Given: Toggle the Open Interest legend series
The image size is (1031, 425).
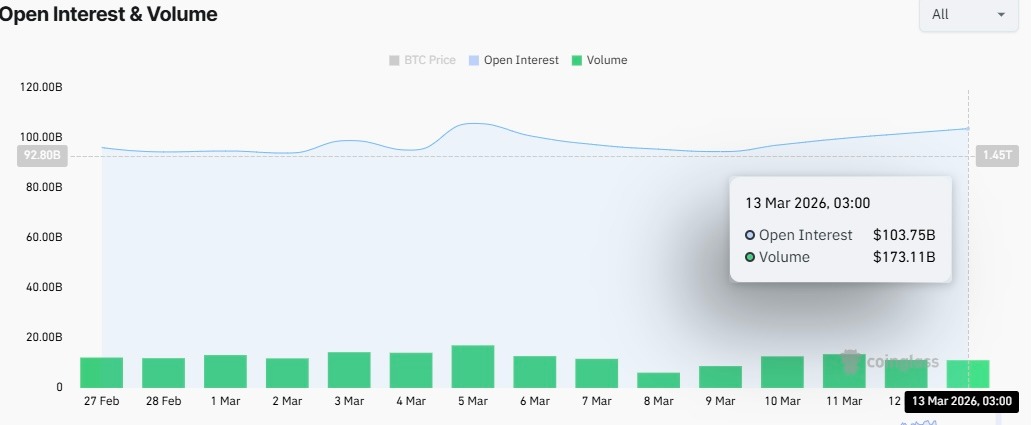Looking at the screenshot, I should click(x=513, y=60).
